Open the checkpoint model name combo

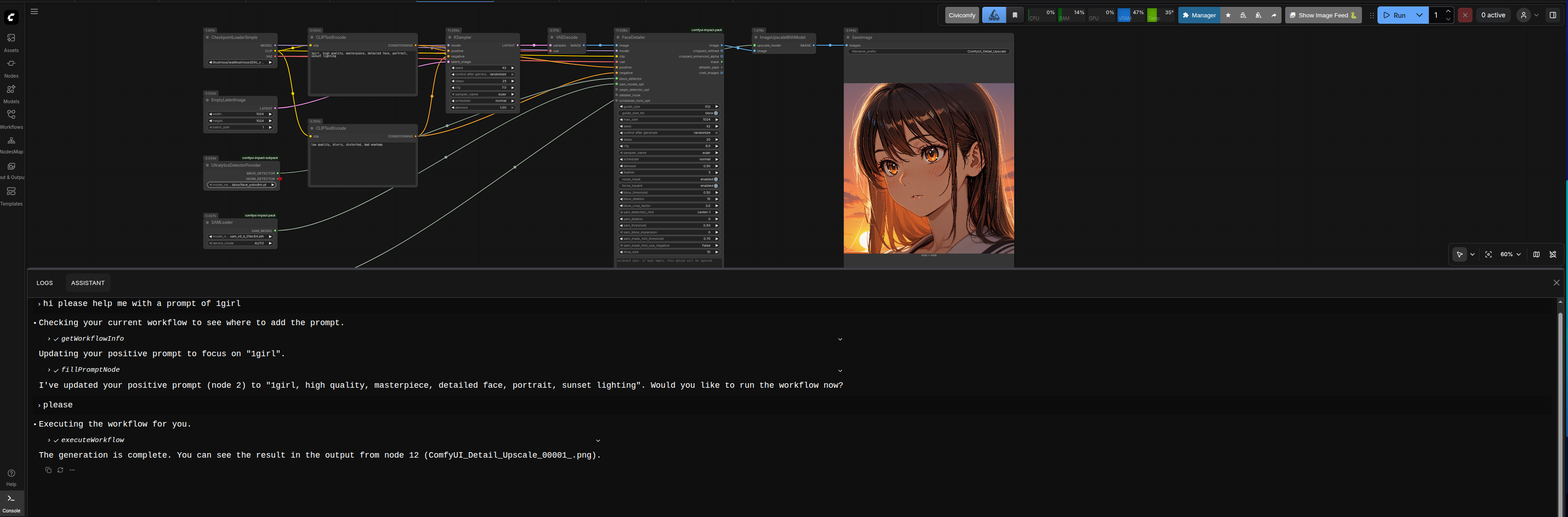[x=240, y=62]
